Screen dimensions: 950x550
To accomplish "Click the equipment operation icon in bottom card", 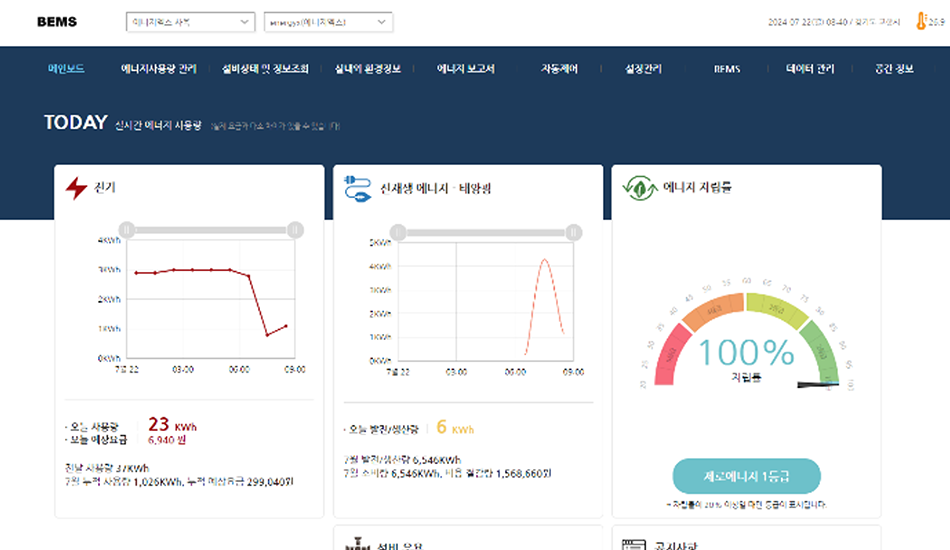I will pyautogui.click(x=357, y=545).
